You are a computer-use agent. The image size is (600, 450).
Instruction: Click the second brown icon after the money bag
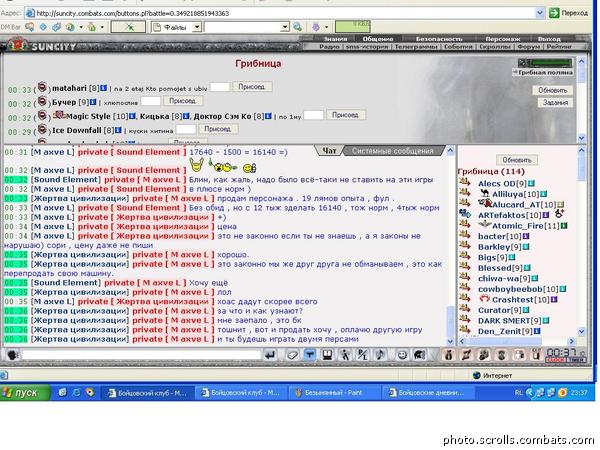click(x=466, y=355)
